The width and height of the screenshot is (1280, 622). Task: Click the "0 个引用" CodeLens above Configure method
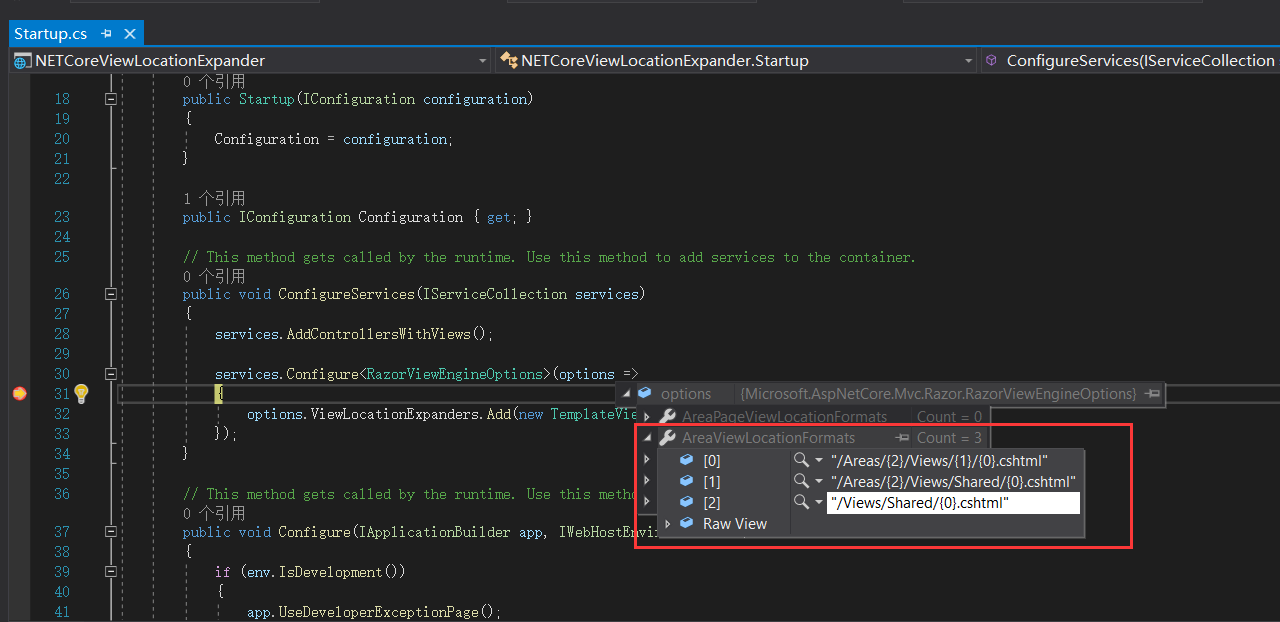point(214,513)
